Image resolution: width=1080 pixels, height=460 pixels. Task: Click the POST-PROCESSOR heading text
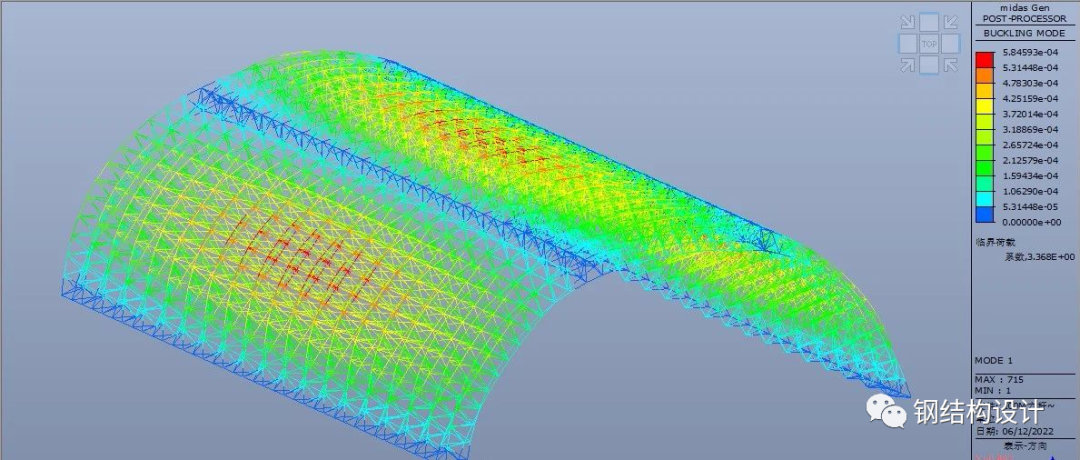coord(1025,18)
